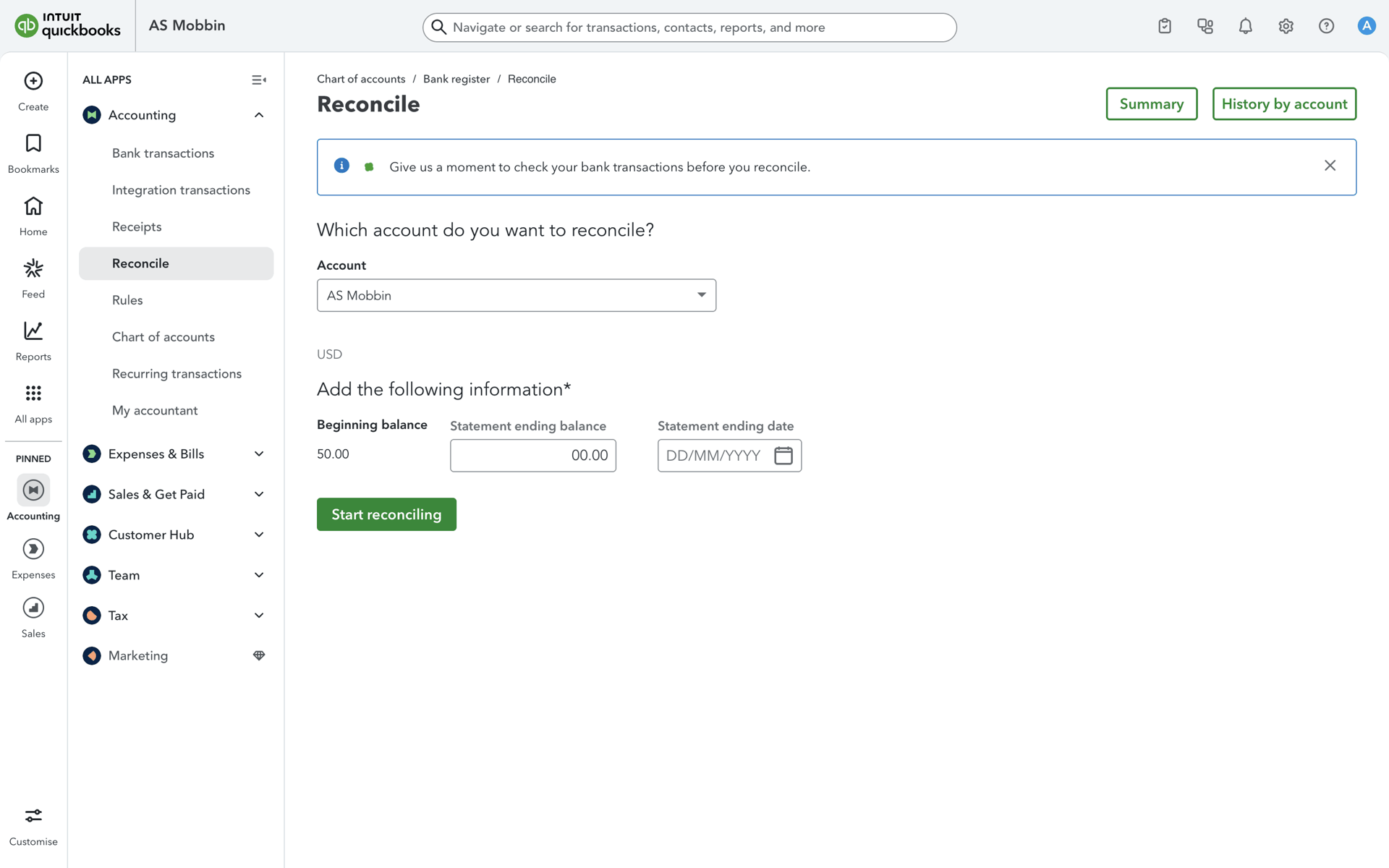The width and height of the screenshot is (1389, 868).
Task: Open Rules menu item
Action: (x=127, y=300)
